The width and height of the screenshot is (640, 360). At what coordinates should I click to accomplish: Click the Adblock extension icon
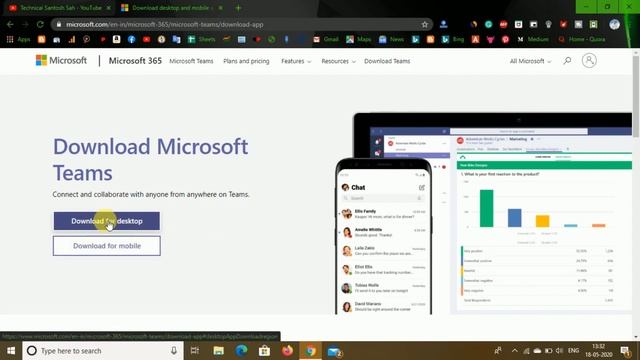(503, 24)
